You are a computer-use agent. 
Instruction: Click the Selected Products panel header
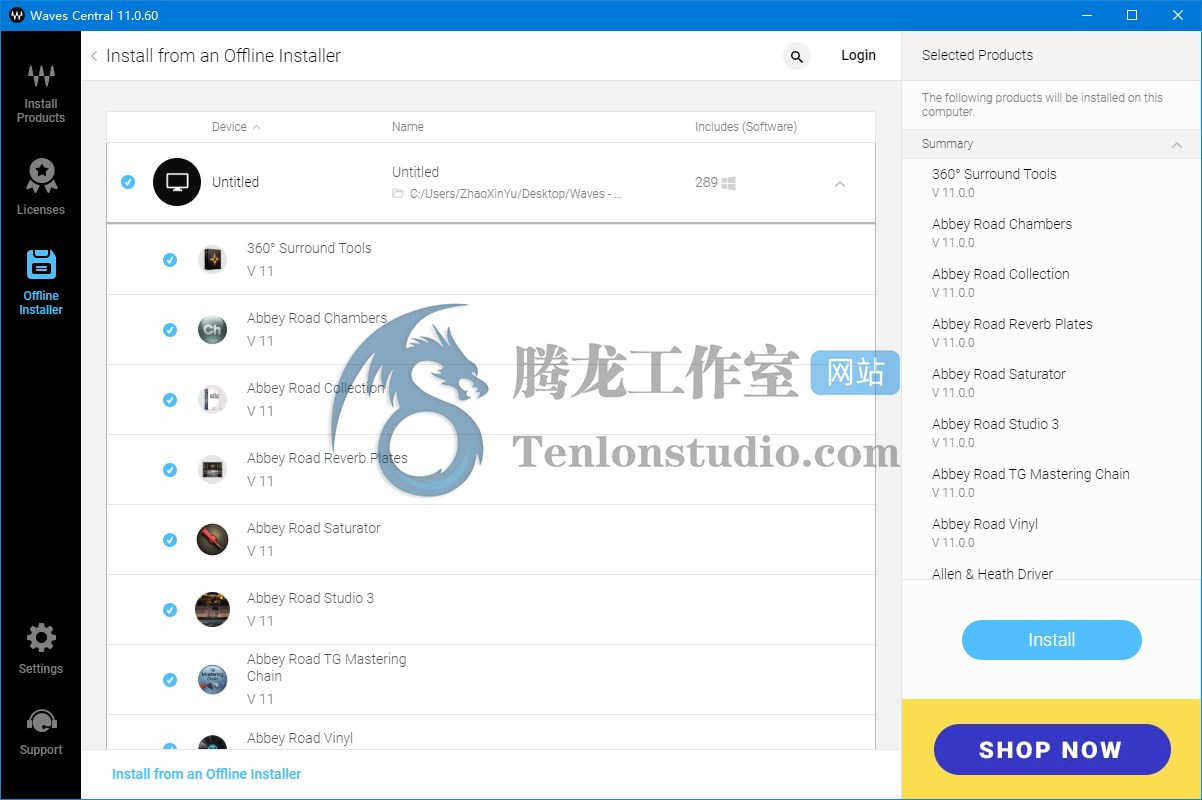[977, 56]
